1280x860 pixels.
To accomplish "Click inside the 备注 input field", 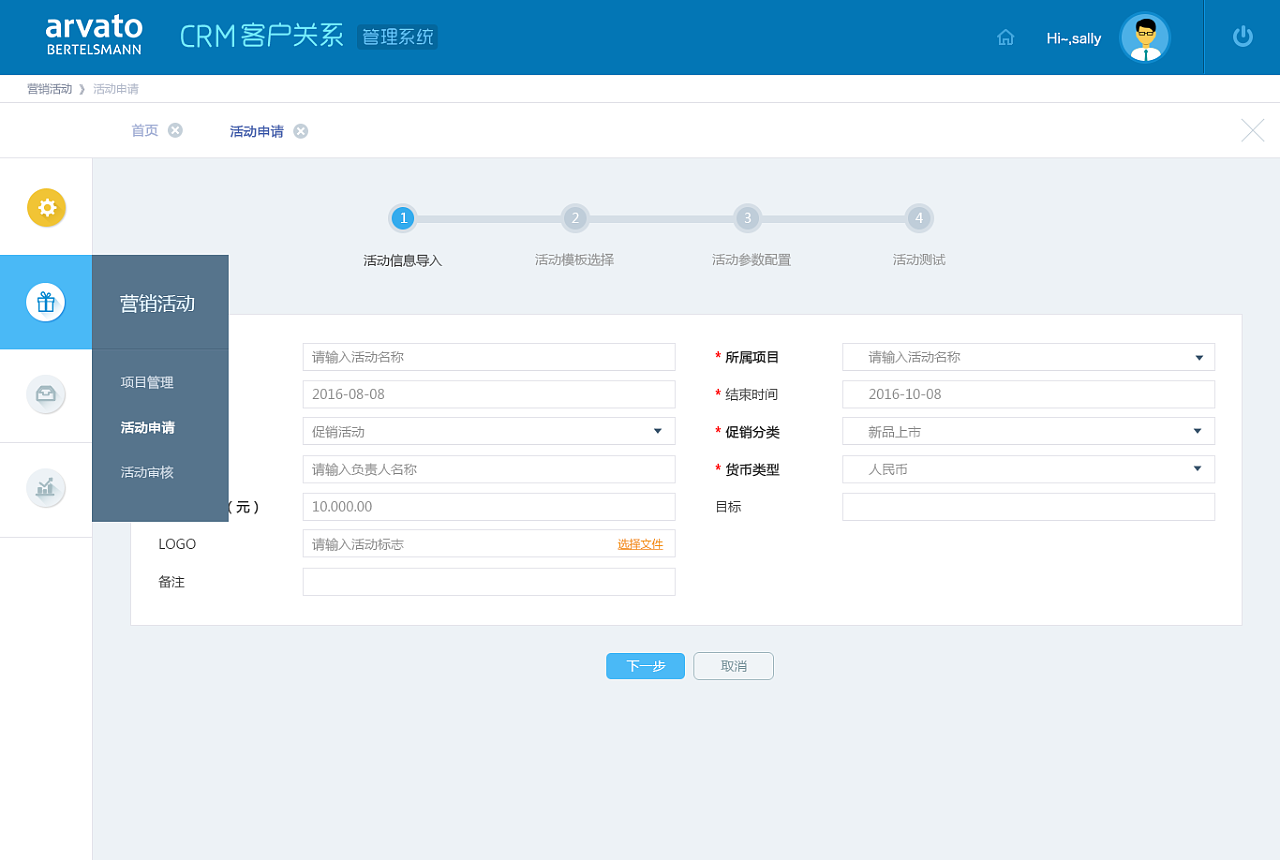I will tap(488, 581).
